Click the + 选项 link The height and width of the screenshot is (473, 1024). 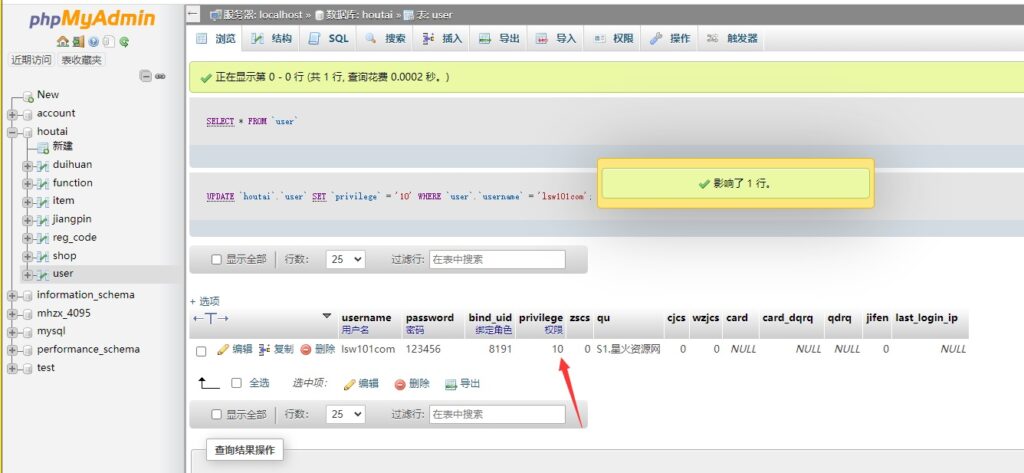pos(204,301)
